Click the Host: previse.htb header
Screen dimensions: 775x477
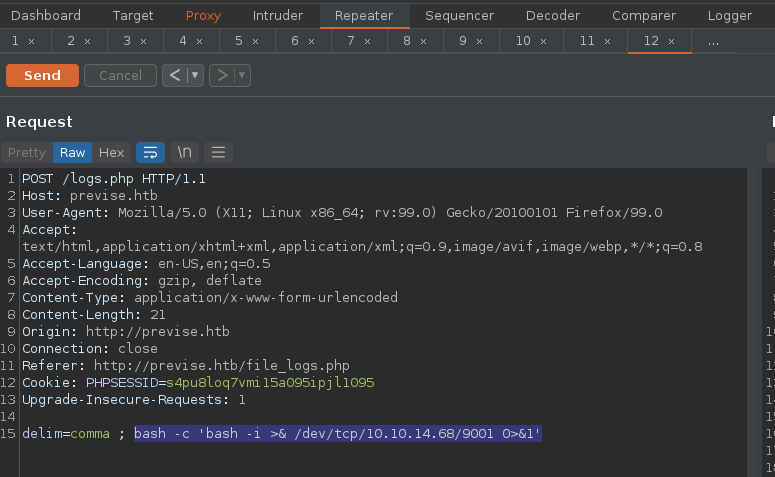pos(90,196)
